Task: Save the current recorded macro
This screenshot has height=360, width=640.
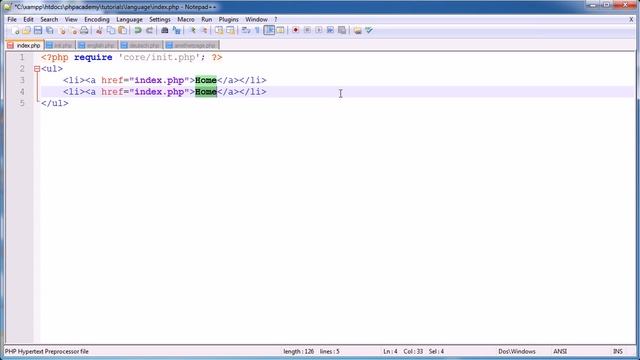Action: click(342, 31)
